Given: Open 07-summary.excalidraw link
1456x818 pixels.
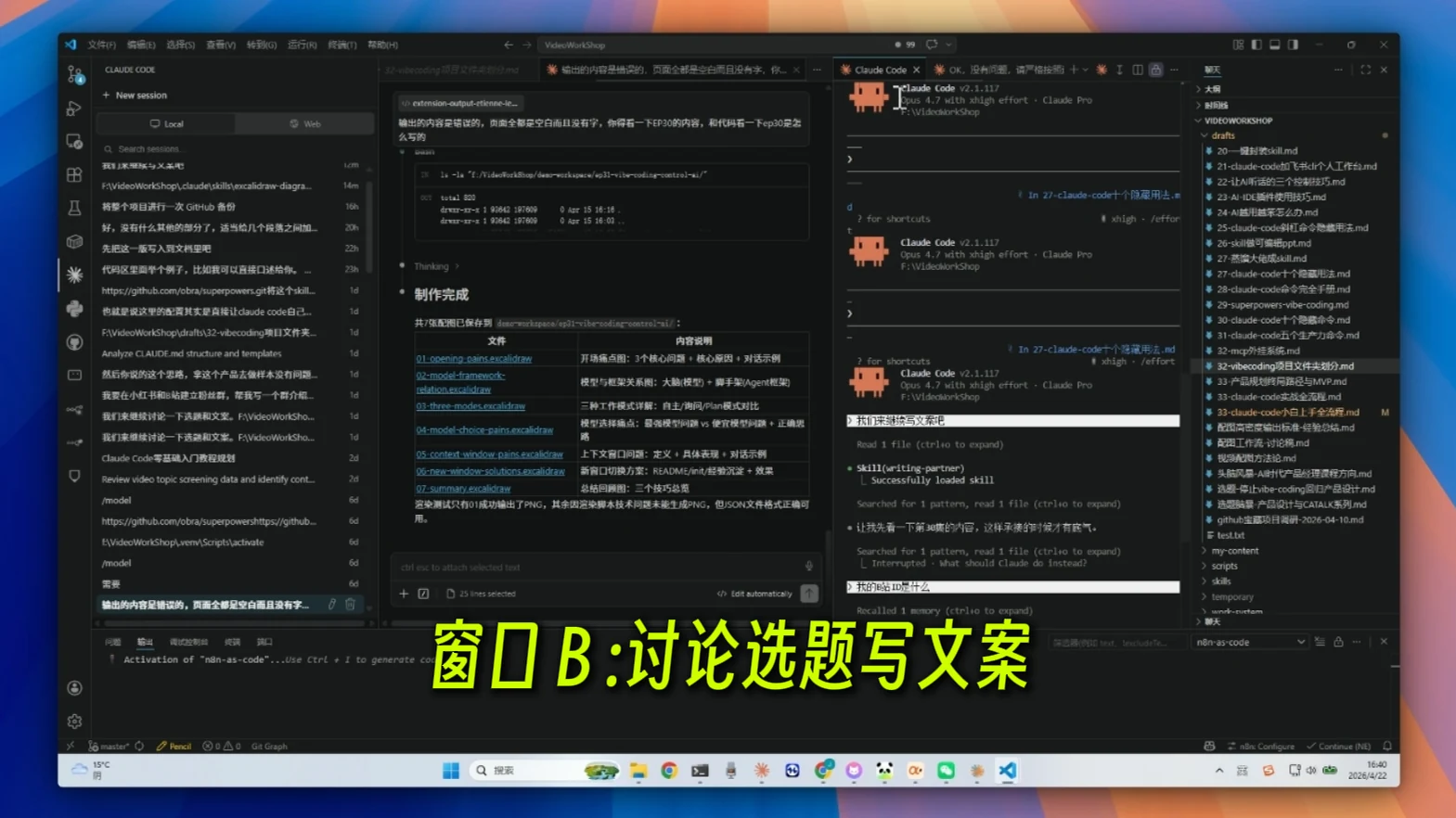Looking at the screenshot, I should pyautogui.click(x=463, y=488).
